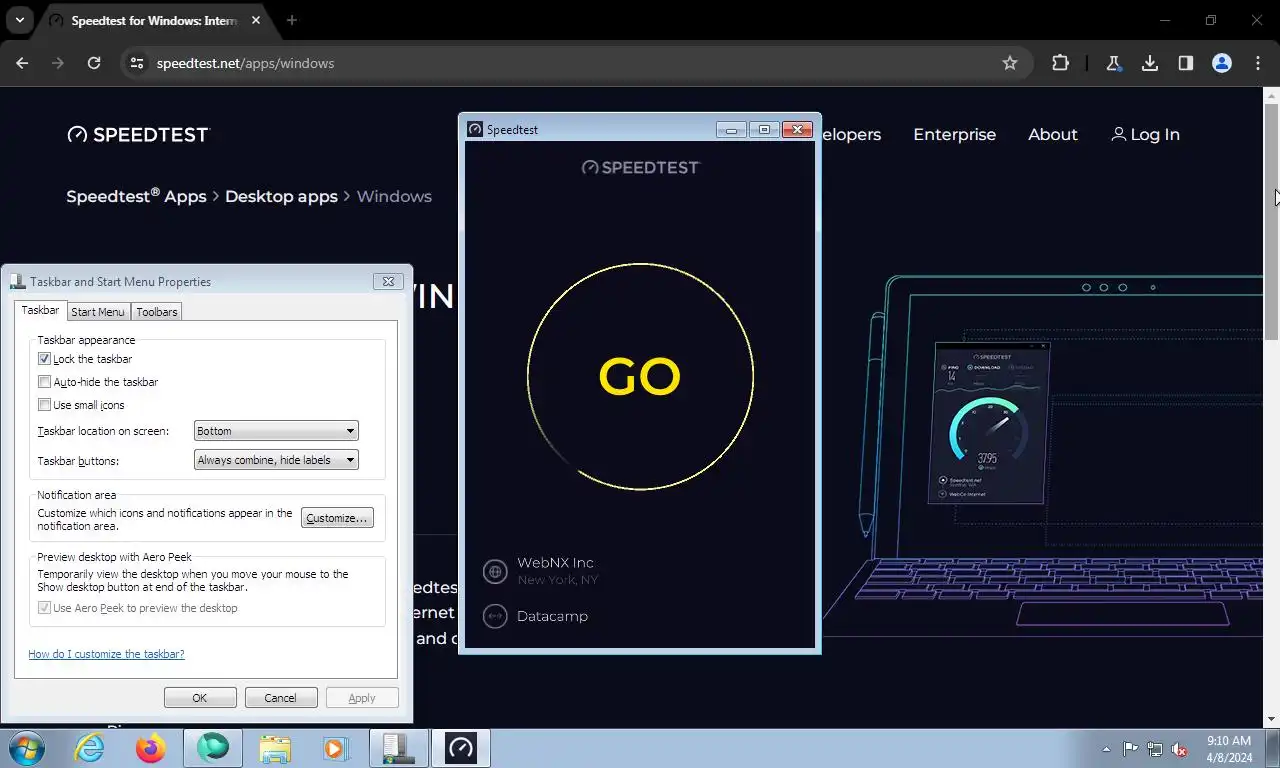The height and width of the screenshot is (768, 1280).
Task: Reload the Speedtest page
Action: [94, 63]
